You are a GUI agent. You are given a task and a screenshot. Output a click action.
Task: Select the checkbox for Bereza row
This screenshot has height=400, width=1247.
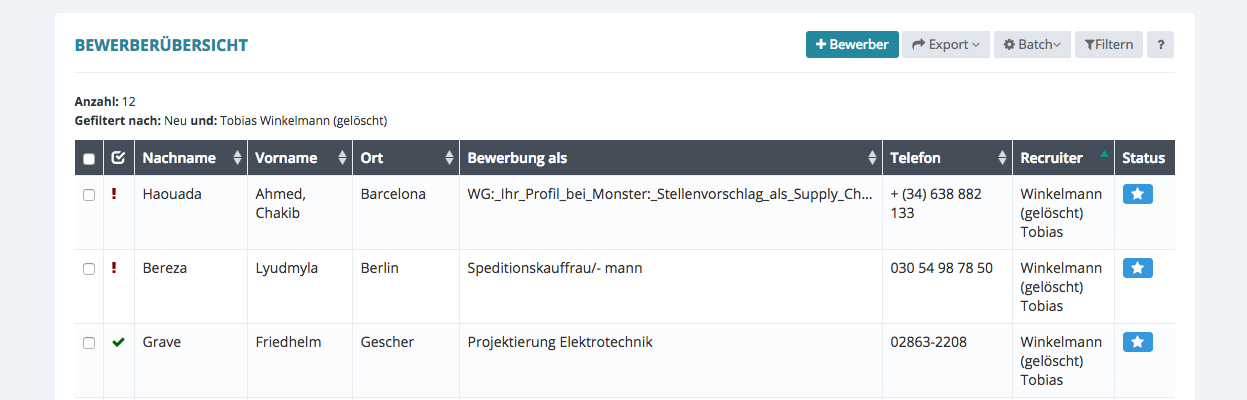(x=89, y=269)
